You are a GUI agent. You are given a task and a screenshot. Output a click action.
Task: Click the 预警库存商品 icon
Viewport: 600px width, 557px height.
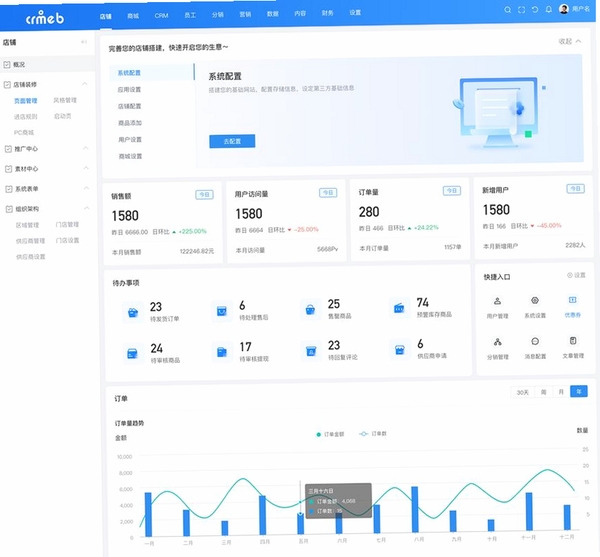point(399,308)
